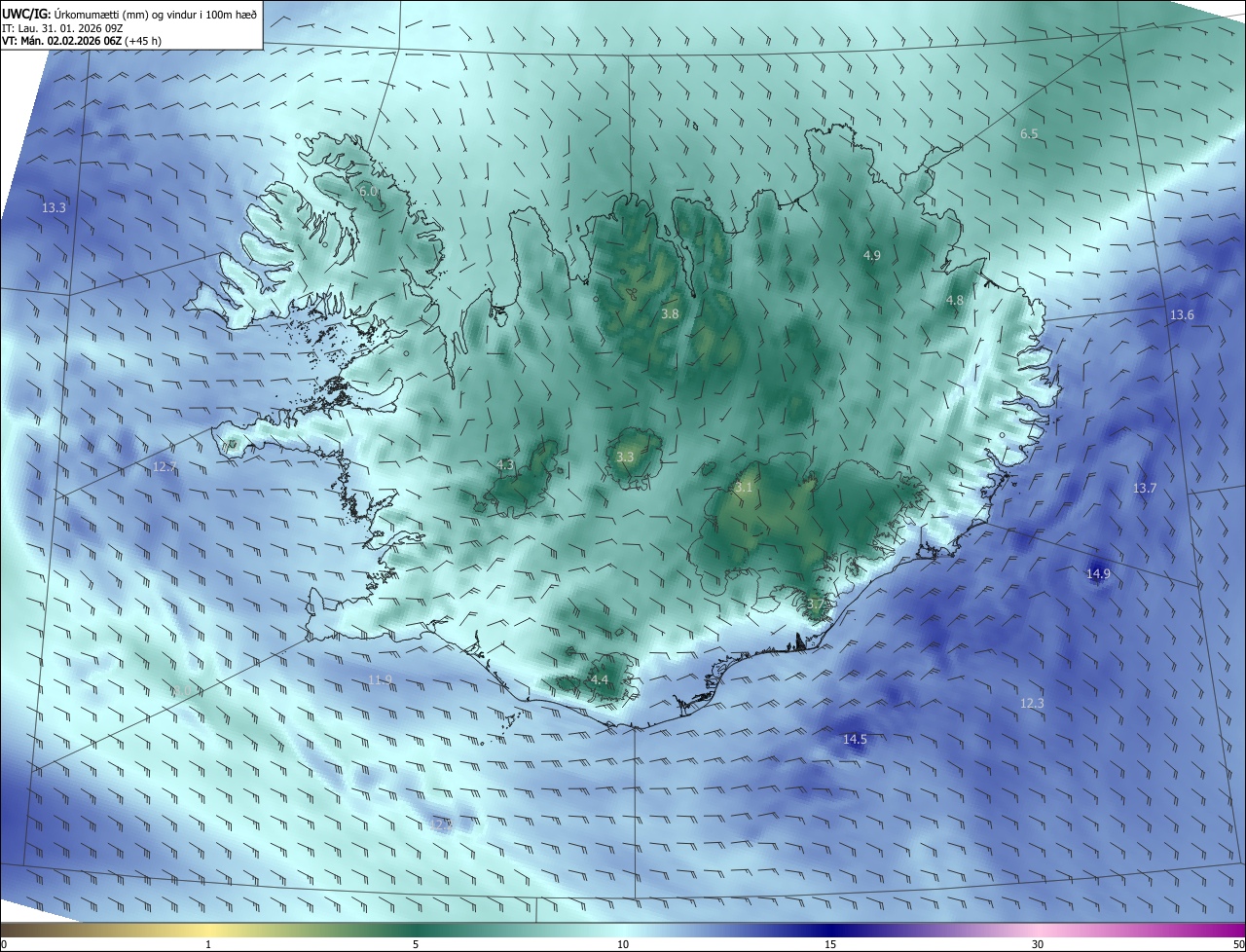Click the 14.5 value label south of Iceland
The height and width of the screenshot is (952, 1246).
(855, 740)
